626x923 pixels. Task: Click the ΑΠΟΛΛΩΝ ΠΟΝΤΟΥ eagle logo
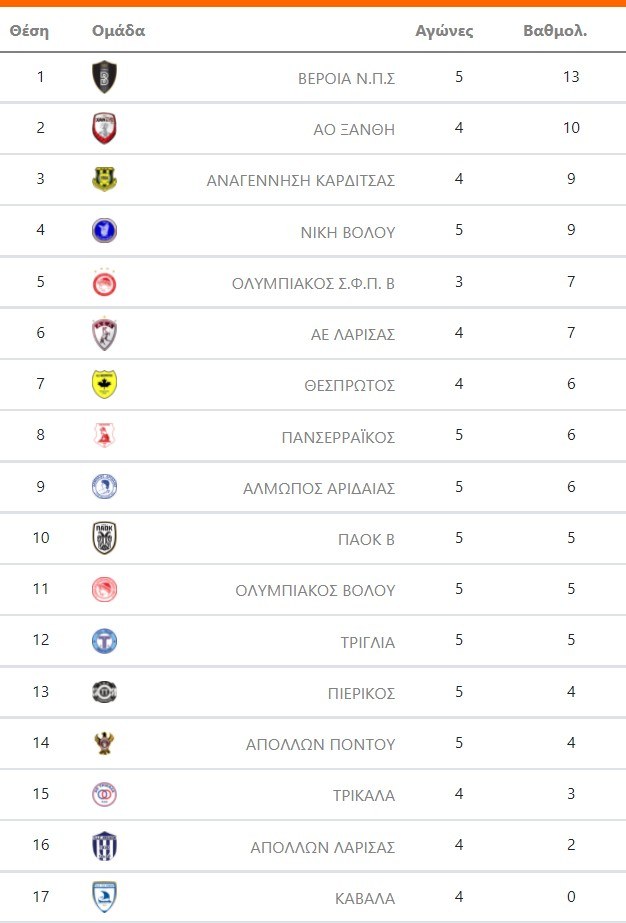point(104,744)
